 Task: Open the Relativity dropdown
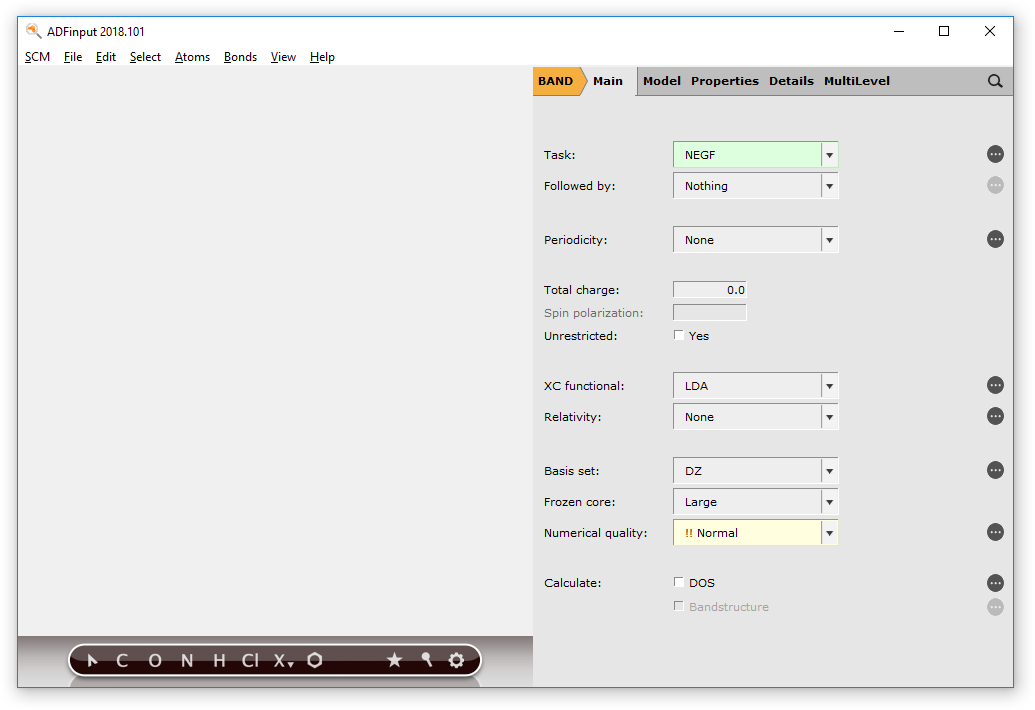coord(755,417)
